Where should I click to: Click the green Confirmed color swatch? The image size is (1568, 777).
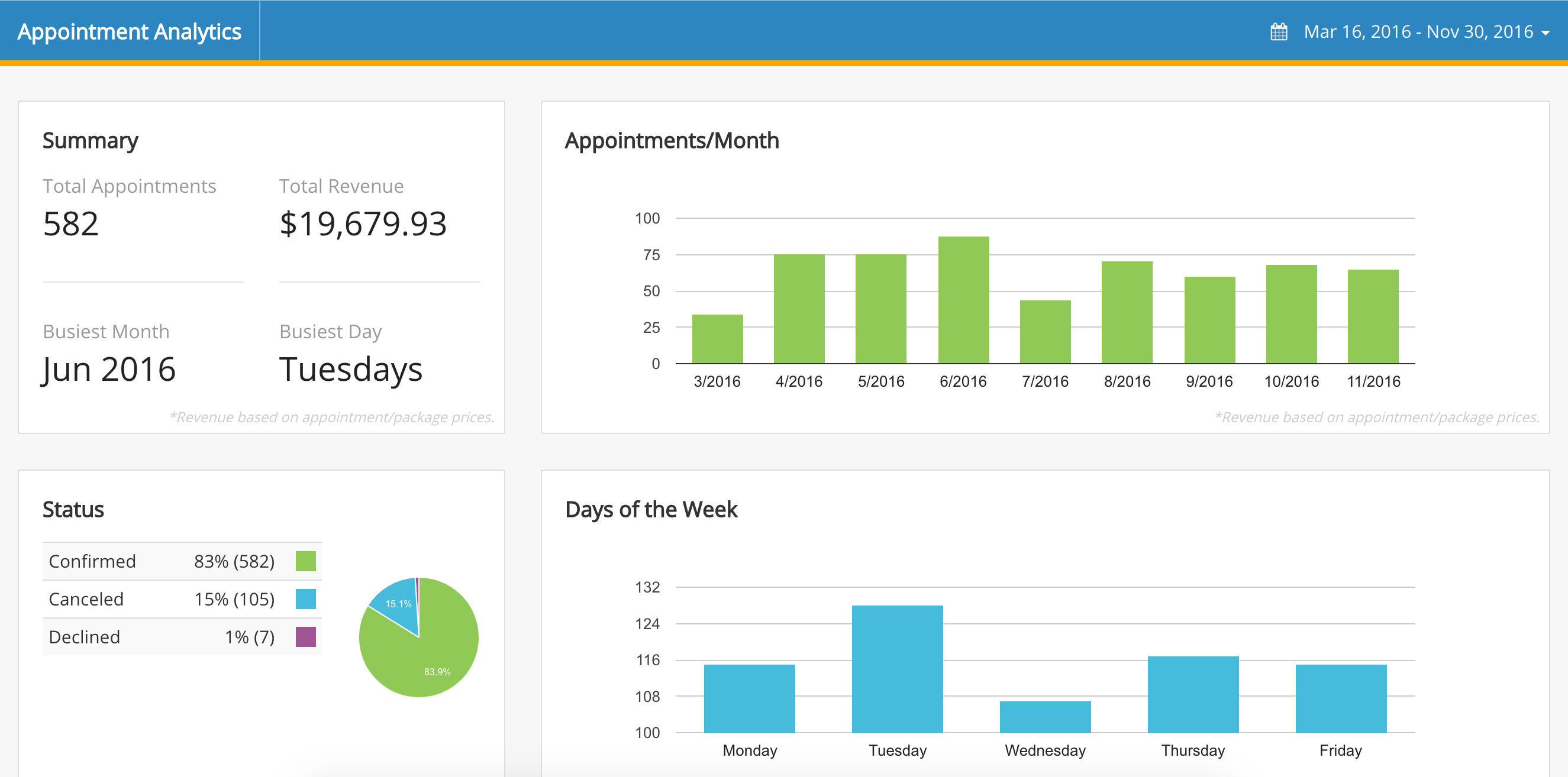[x=305, y=561]
